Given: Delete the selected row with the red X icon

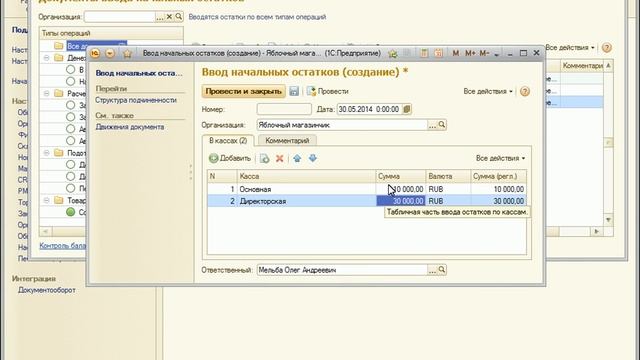Looking at the screenshot, I should pyautogui.click(x=280, y=158).
